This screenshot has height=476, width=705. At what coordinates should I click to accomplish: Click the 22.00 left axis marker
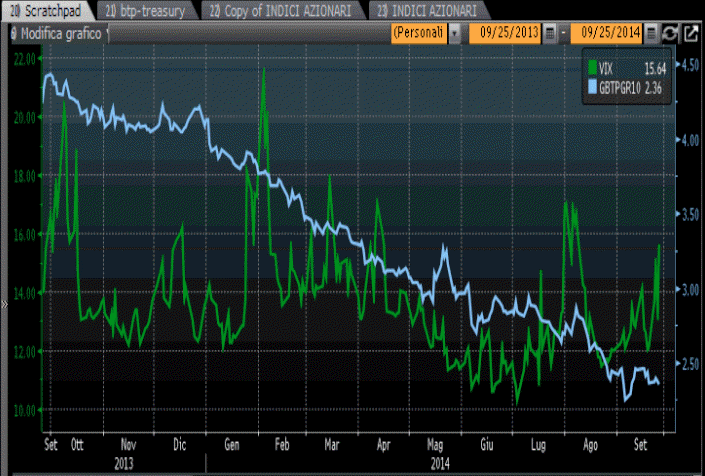point(25,58)
